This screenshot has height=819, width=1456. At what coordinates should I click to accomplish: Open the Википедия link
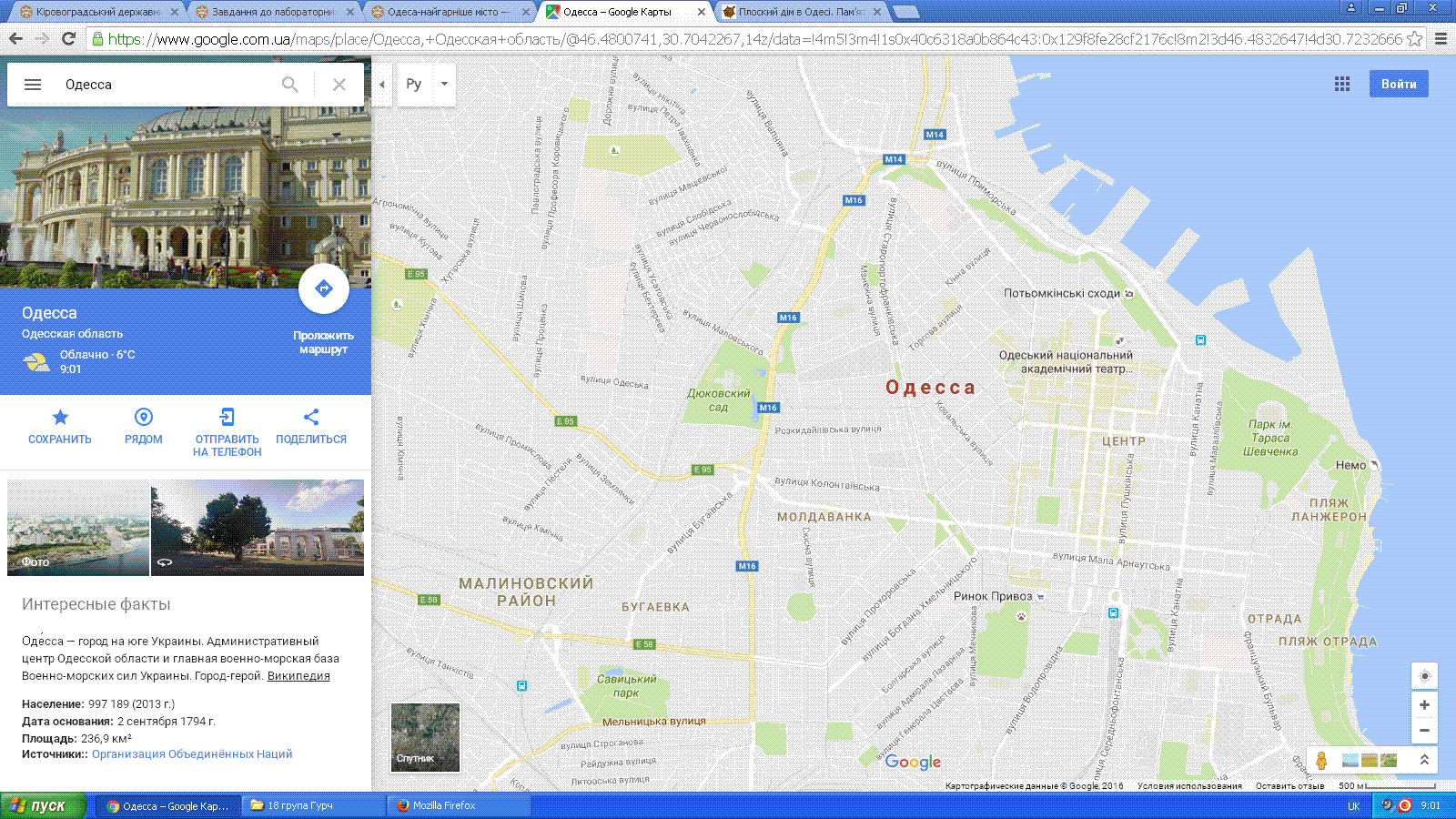[x=298, y=676]
